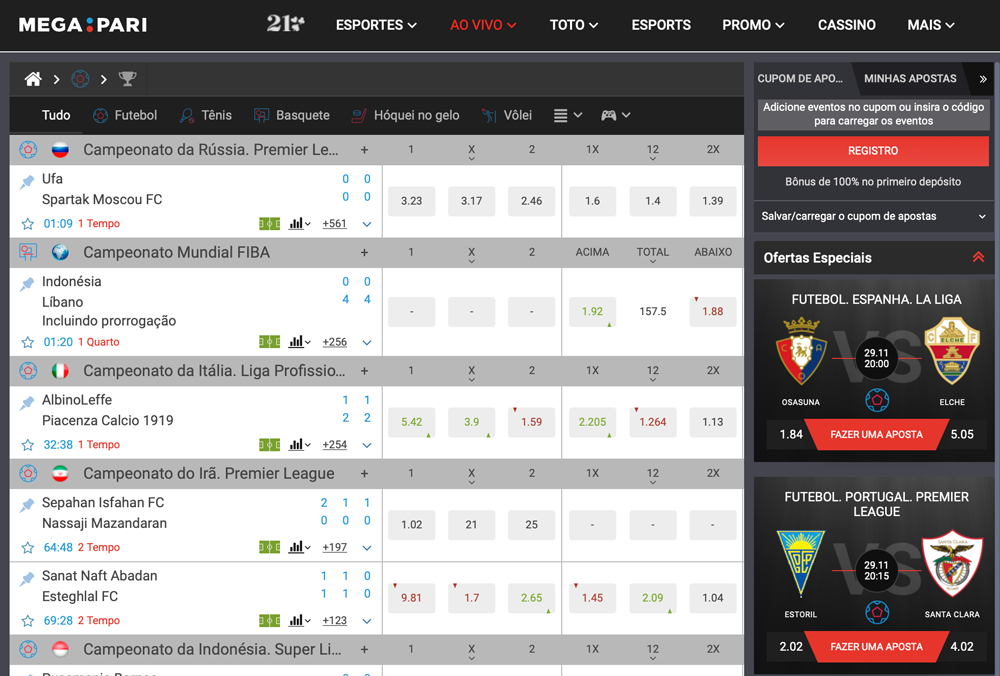Open the PROMO menu

(x=753, y=25)
